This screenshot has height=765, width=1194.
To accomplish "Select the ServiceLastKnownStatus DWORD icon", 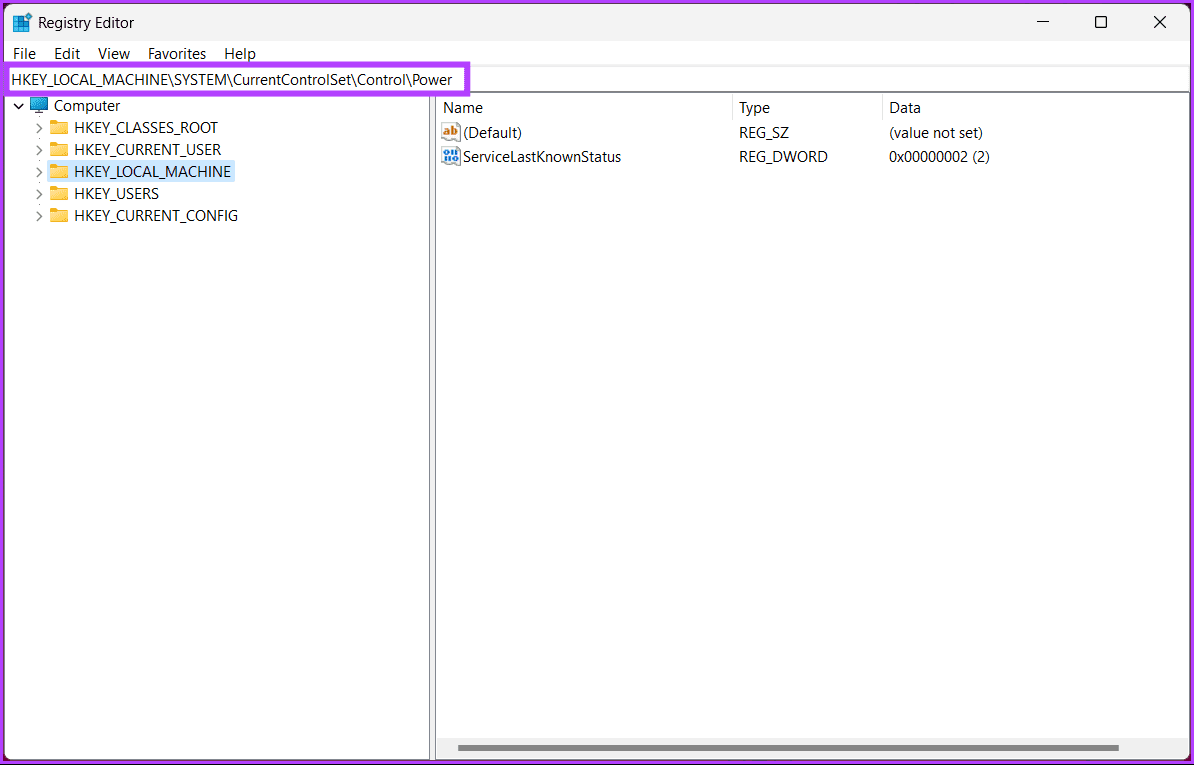I will [451, 157].
